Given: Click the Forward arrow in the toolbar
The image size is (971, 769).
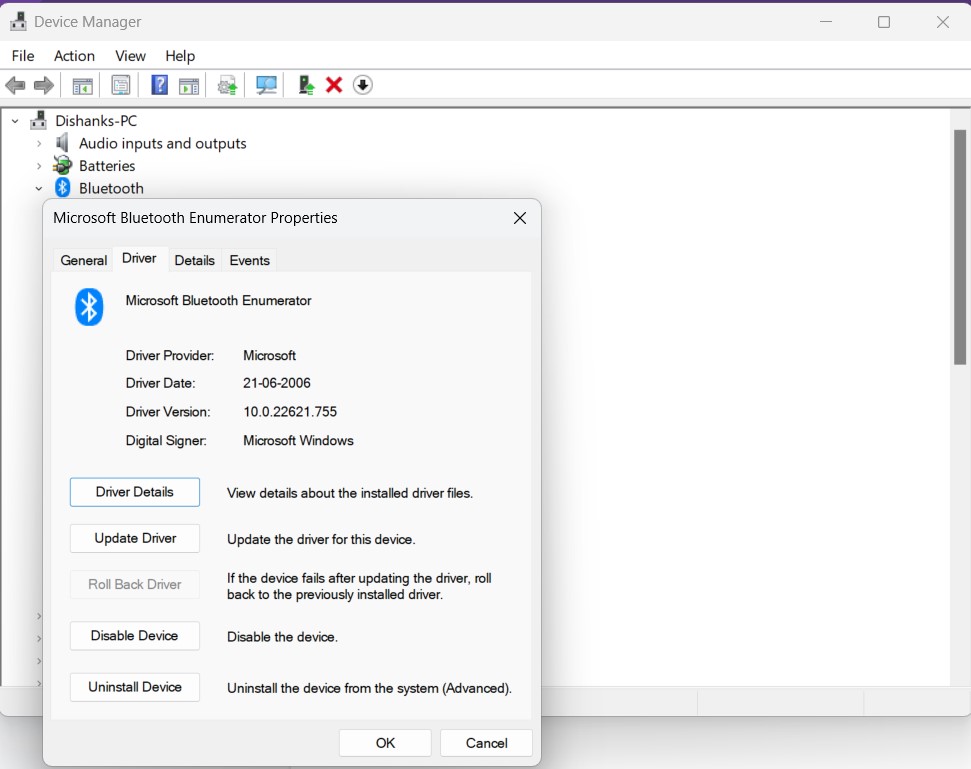Looking at the screenshot, I should (44, 86).
